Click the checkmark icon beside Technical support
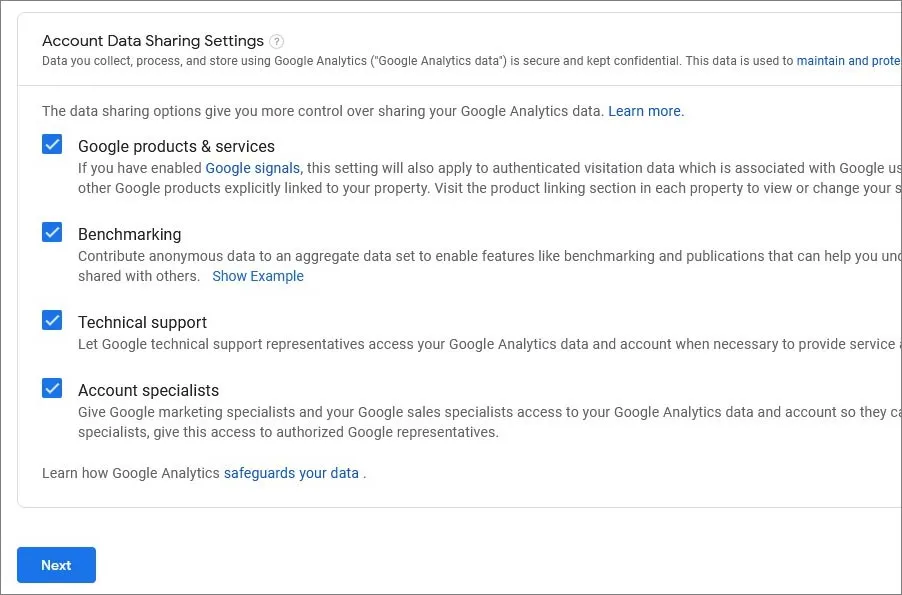This screenshot has height=595, width=902. (51, 320)
